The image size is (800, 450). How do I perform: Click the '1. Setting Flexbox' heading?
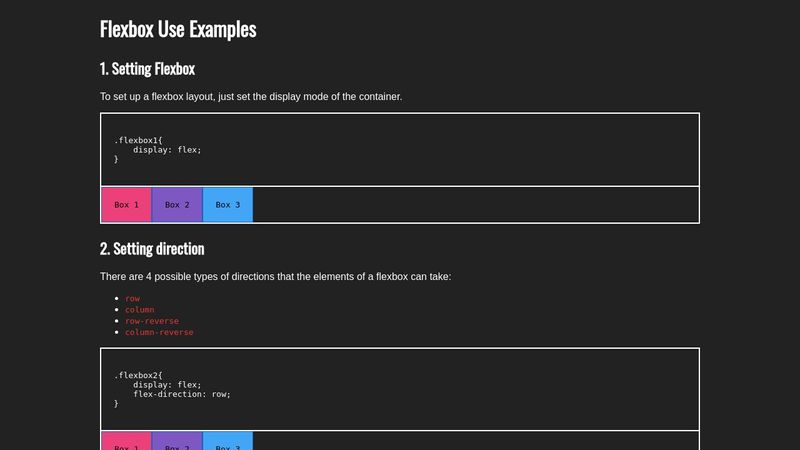click(x=147, y=69)
